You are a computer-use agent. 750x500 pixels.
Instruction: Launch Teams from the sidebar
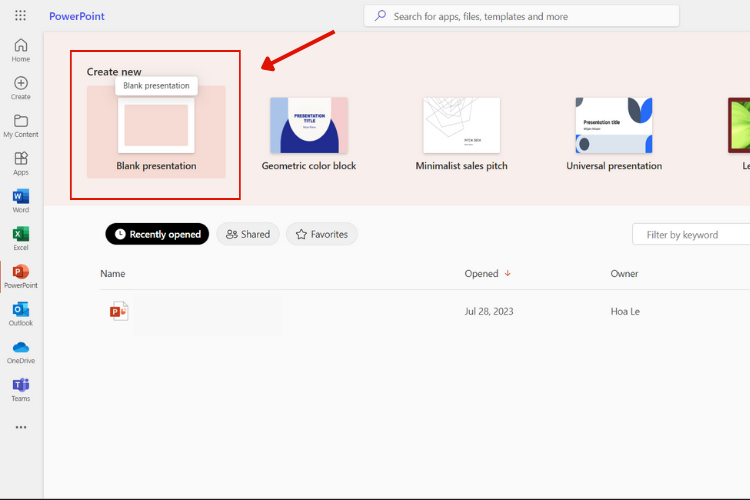(21, 390)
